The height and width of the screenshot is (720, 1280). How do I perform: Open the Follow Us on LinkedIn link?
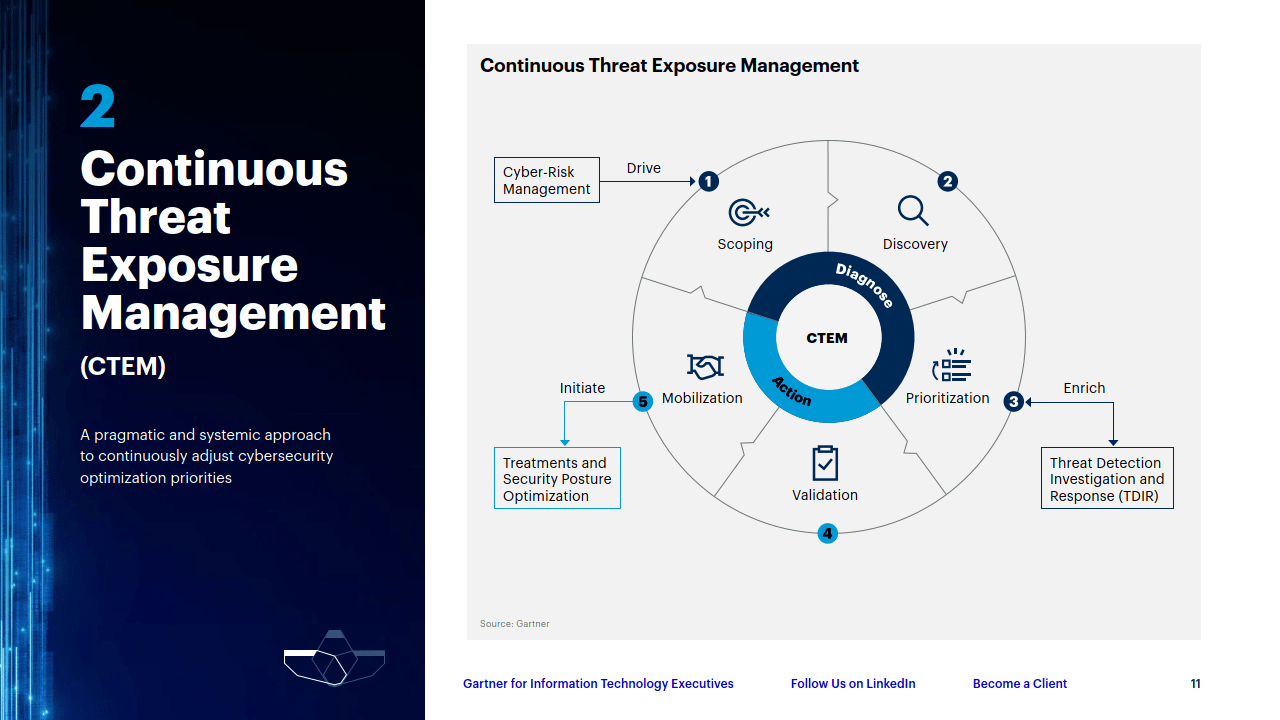(x=853, y=684)
